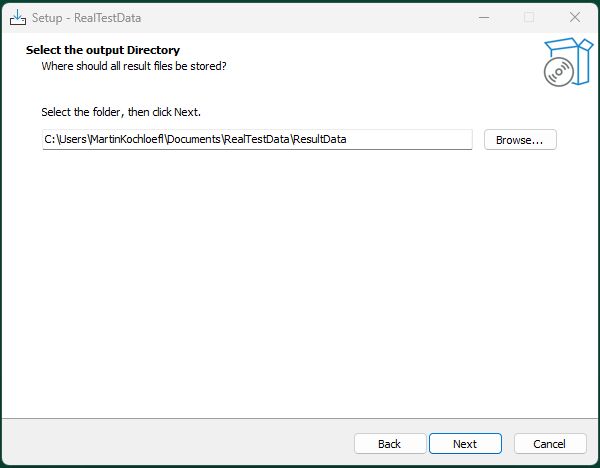Close the RealTestData setup dialog
This screenshot has width=600, height=468.
[x=575, y=18]
